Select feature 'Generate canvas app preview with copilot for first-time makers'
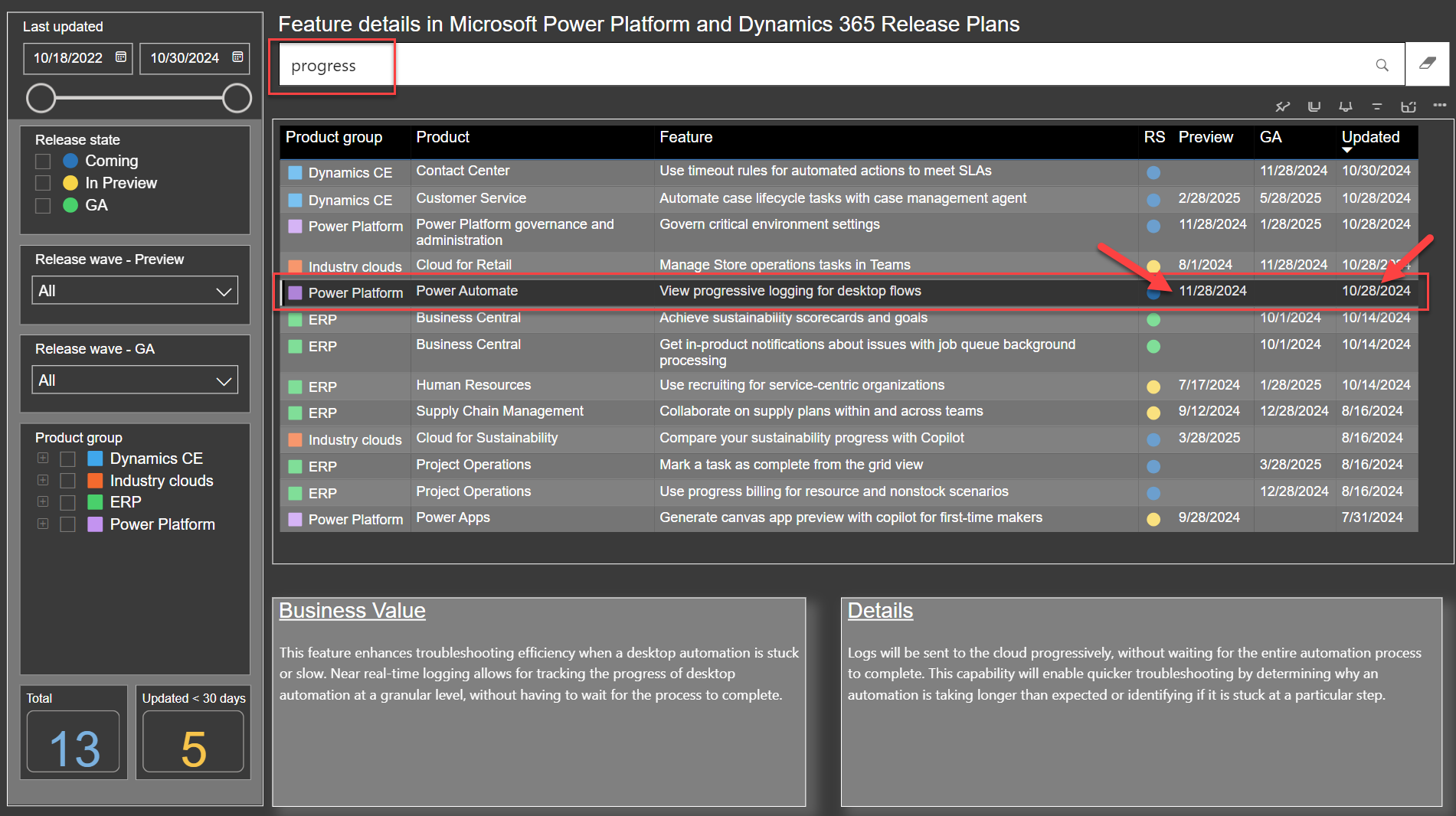The height and width of the screenshot is (816, 1456). pyautogui.click(x=851, y=517)
